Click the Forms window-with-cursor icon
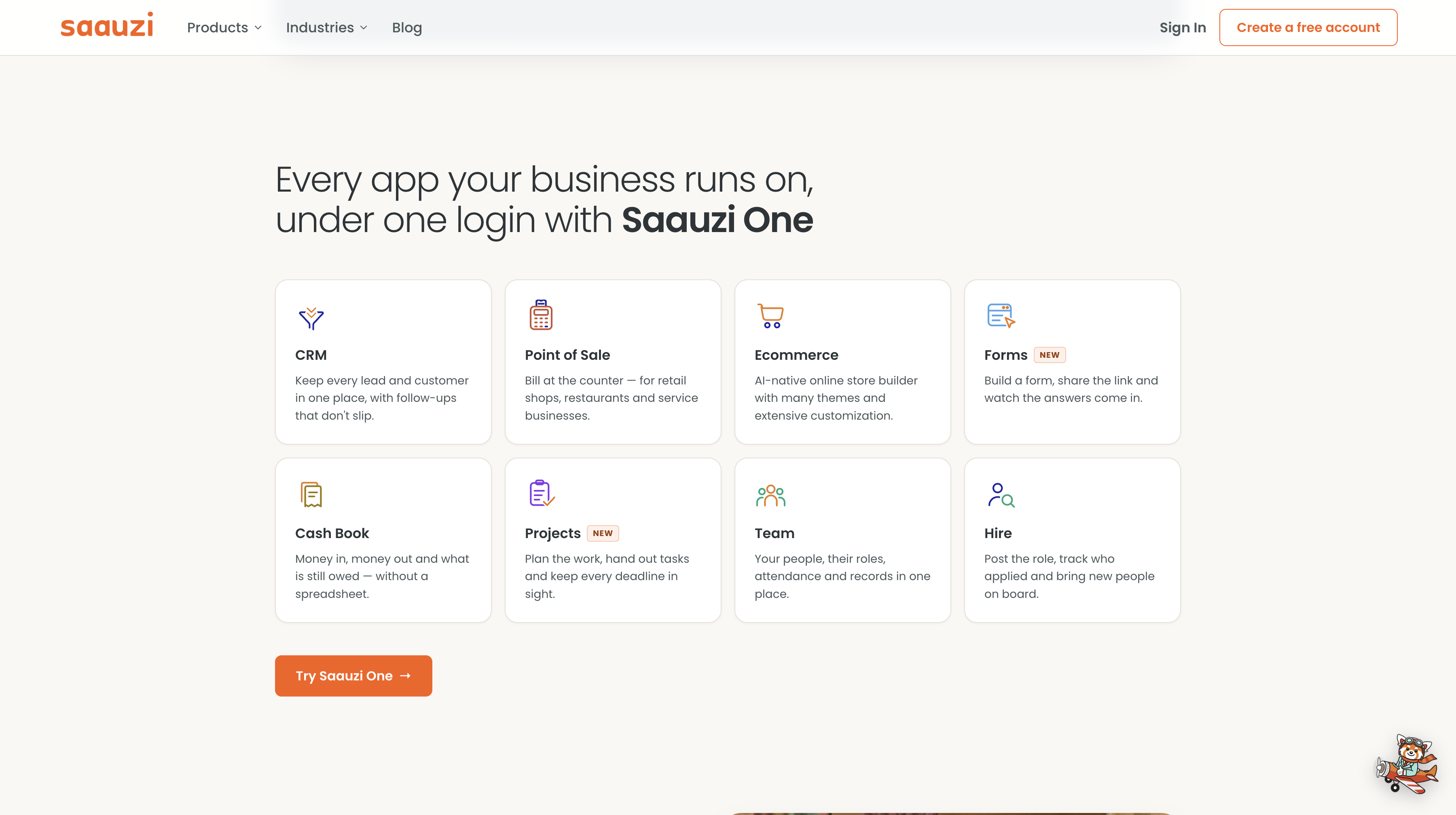This screenshot has width=1456, height=815. tap(1001, 315)
